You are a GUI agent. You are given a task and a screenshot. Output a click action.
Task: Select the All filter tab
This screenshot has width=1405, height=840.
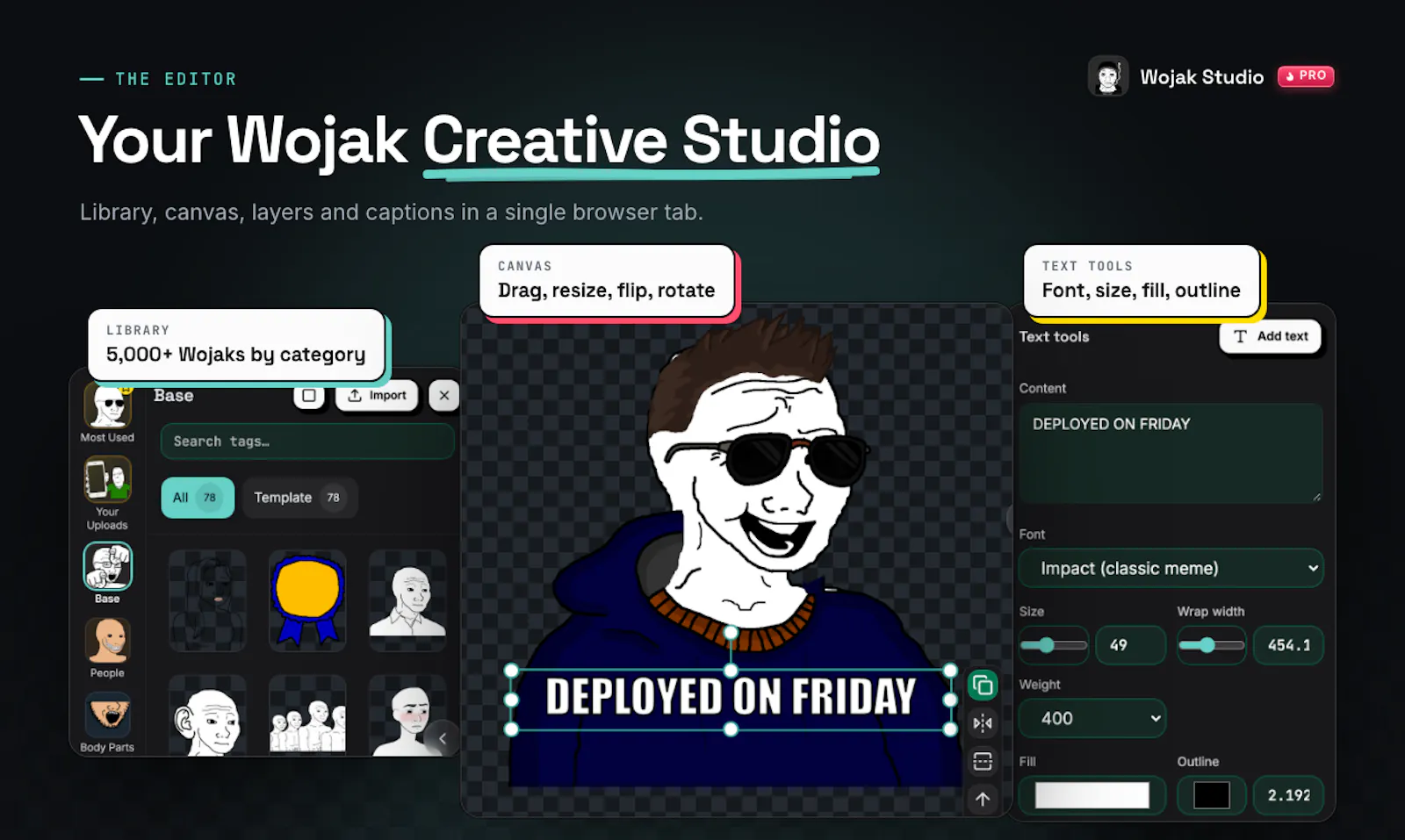[x=198, y=498]
